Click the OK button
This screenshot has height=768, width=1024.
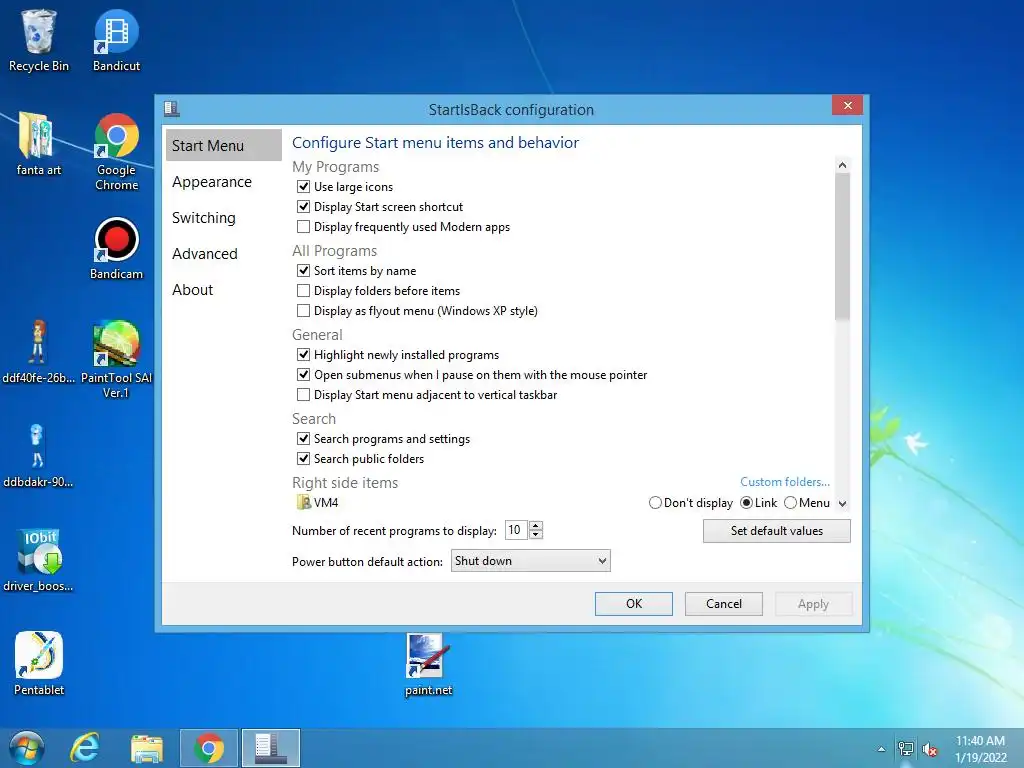pyautogui.click(x=633, y=603)
